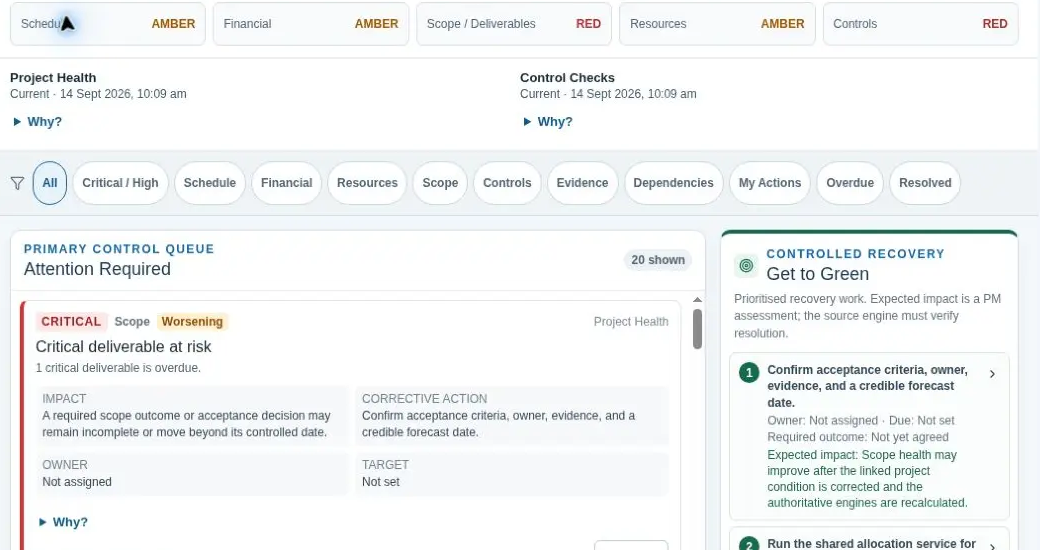Click the Attention Required heading
This screenshot has width=1040, height=550.
(x=98, y=269)
